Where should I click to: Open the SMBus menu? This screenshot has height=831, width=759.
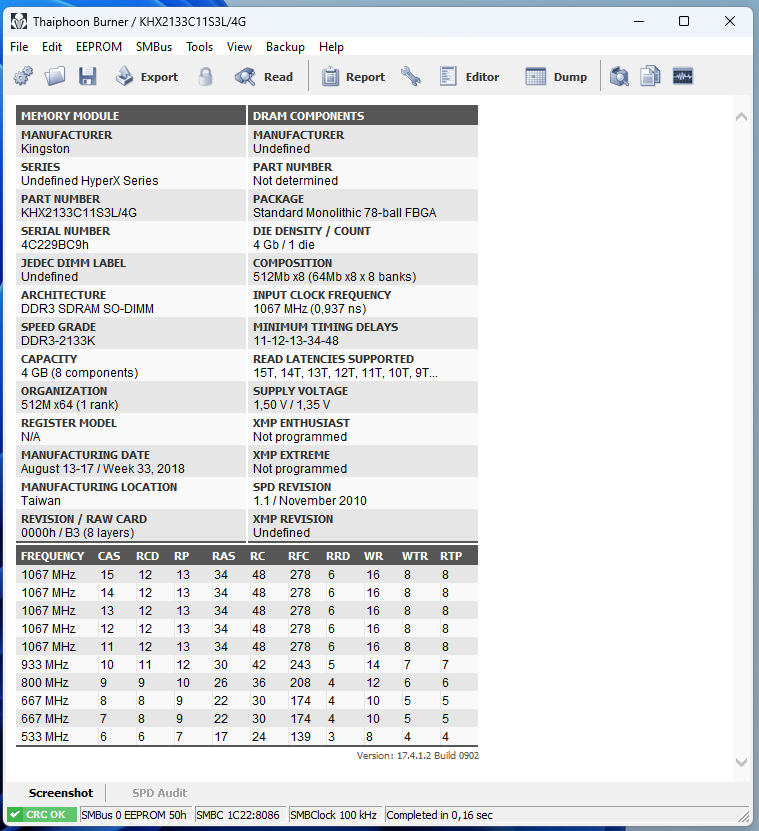click(x=154, y=47)
